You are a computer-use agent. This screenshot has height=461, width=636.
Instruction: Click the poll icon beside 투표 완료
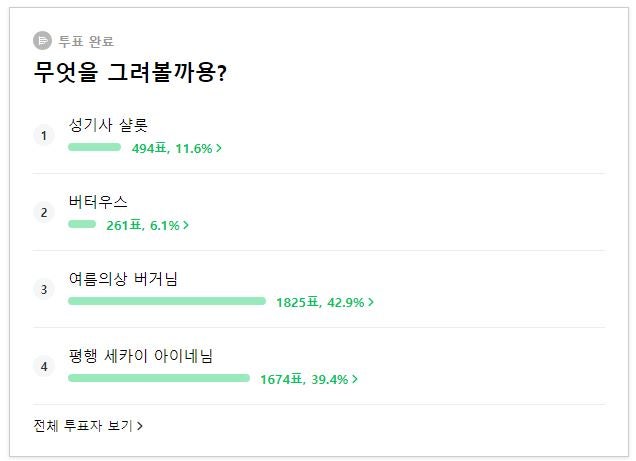(42, 41)
